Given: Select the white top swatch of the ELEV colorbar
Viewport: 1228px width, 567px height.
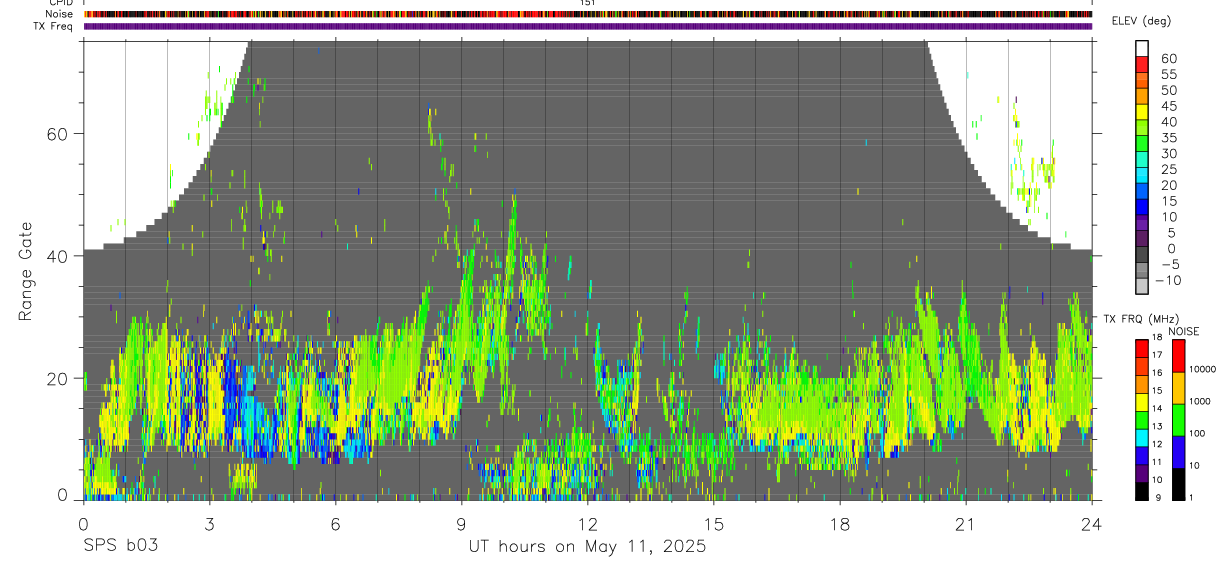Looking at the screenshot, I should [x=1142, y=50].
